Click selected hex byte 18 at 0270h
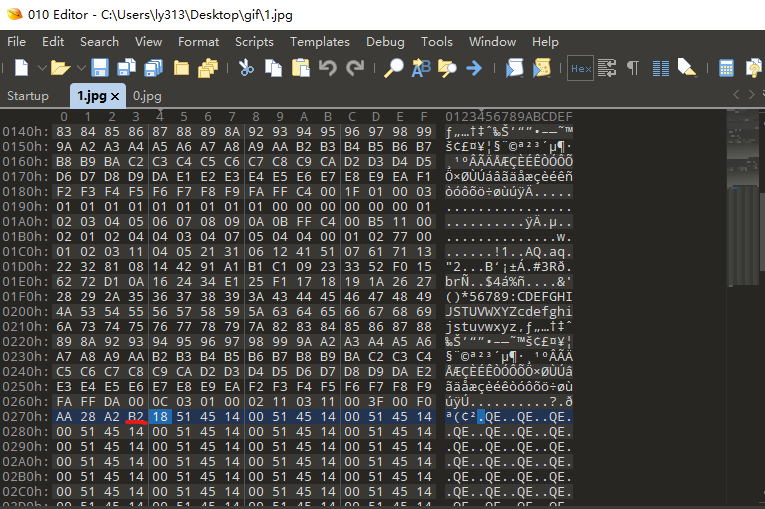765x509 pixels. [160, 417]
